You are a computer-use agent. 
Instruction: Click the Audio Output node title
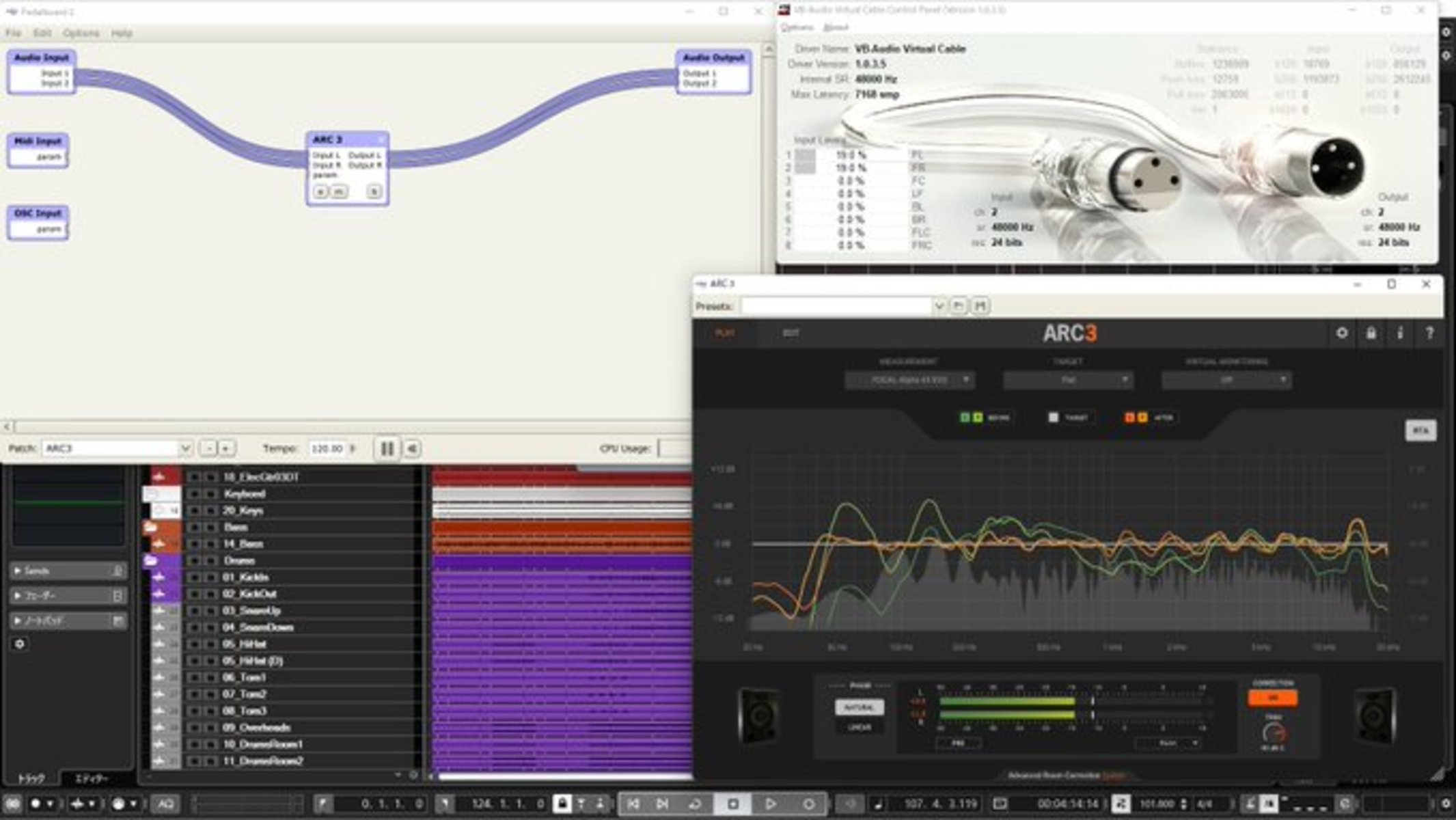713,57
